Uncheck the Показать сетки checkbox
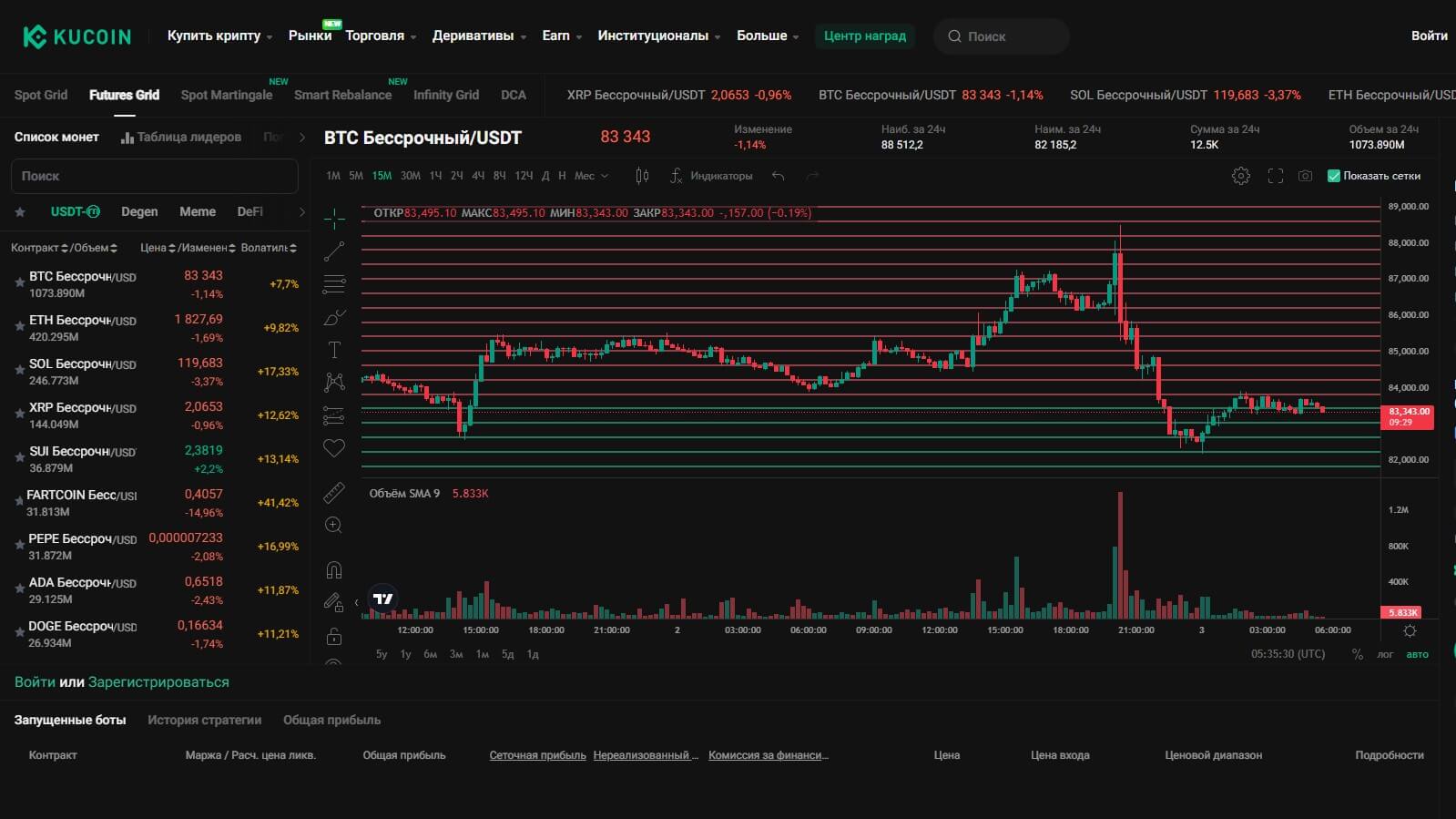 coord(1334,176)
